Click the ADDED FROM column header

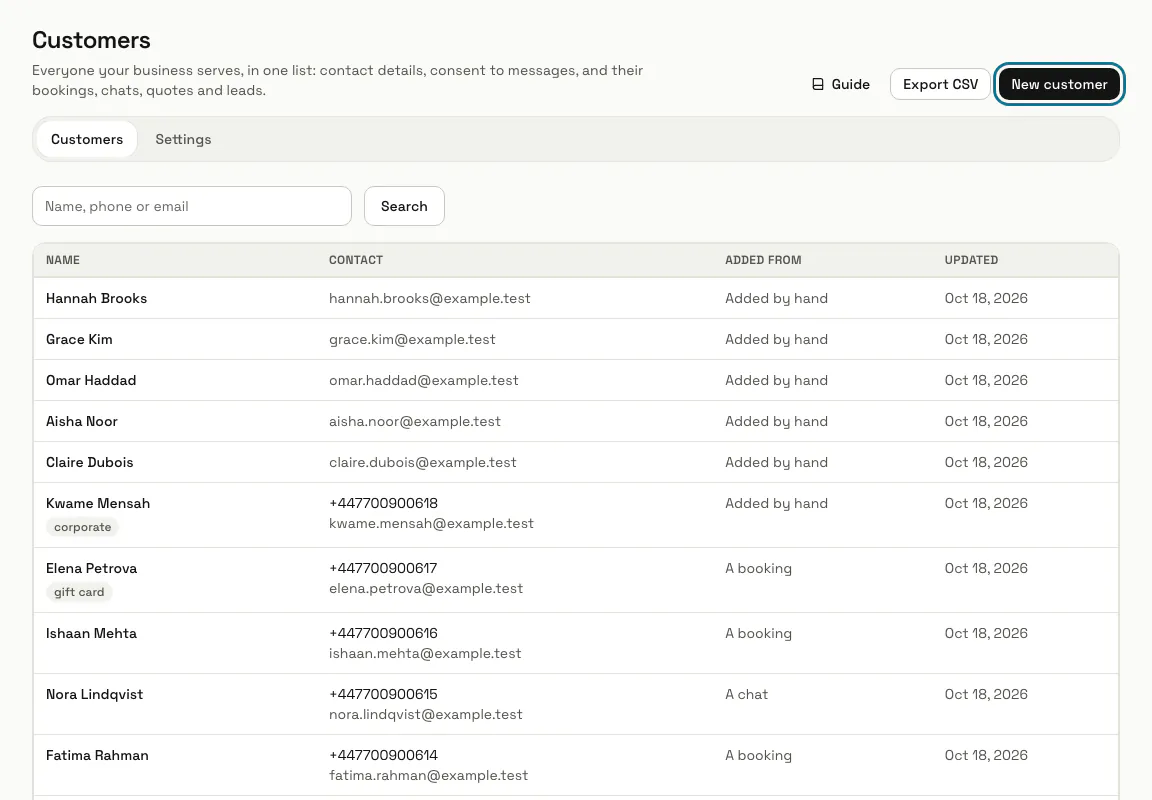pyautogui.click(x=763, y=260)
